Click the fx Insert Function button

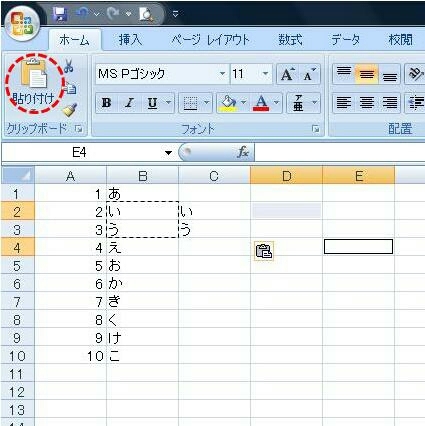(x=243, y=153)
